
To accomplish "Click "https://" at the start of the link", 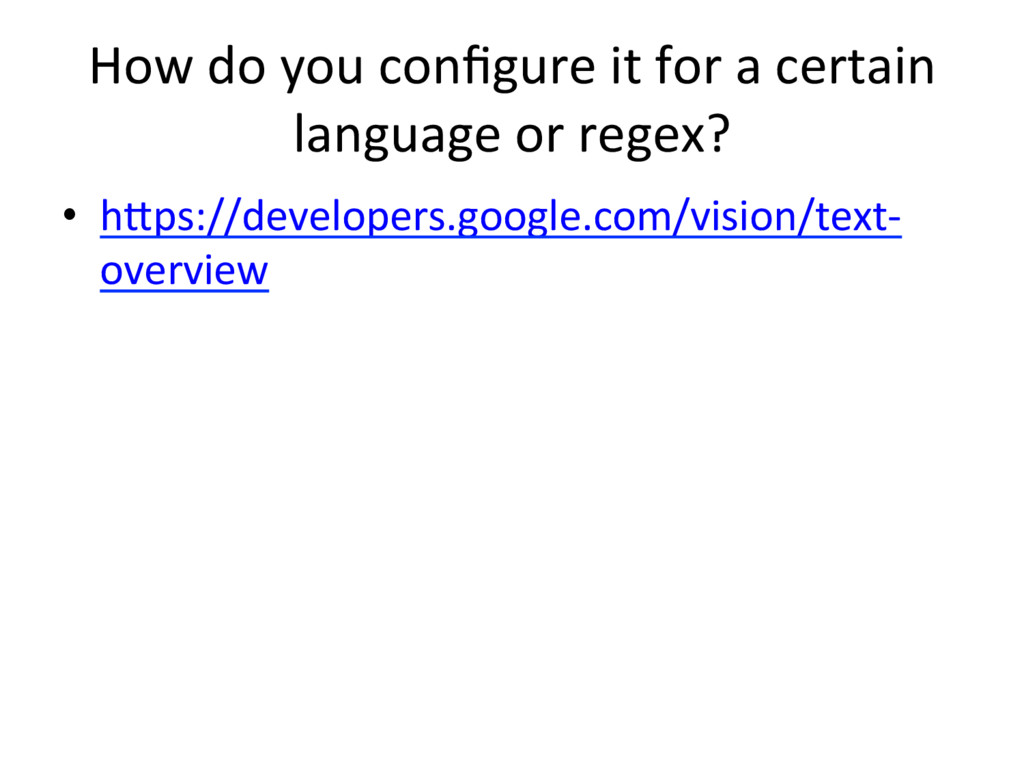I will click(171, 217).
